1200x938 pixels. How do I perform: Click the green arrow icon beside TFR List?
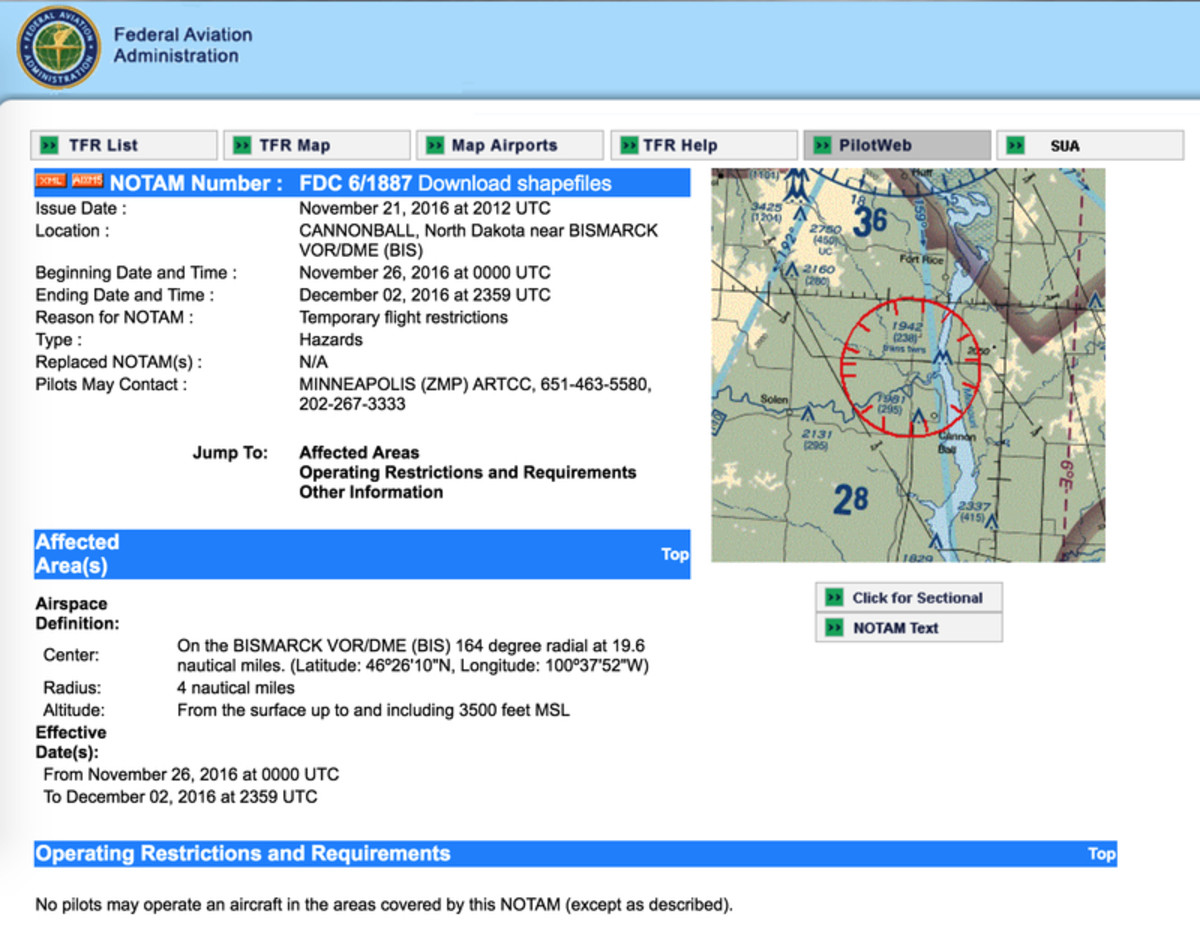(49, 146)
